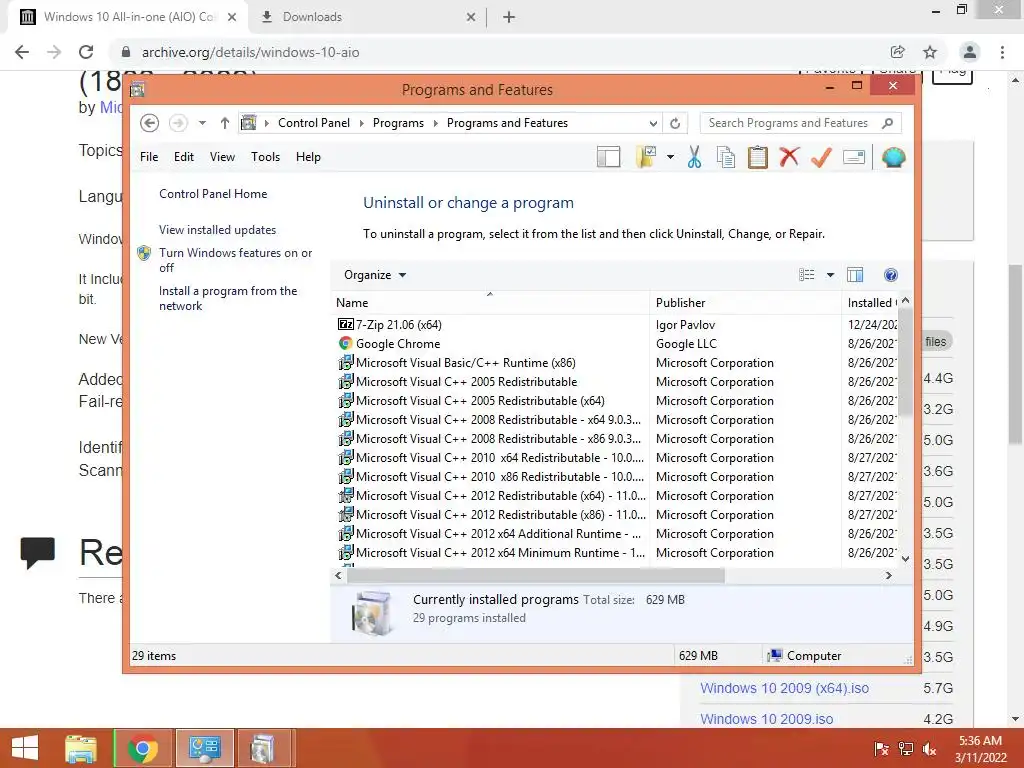Expand arrow after Programs breadcrumb
The width and height of the screenshot is (1024, 768).
pos(436,123)
